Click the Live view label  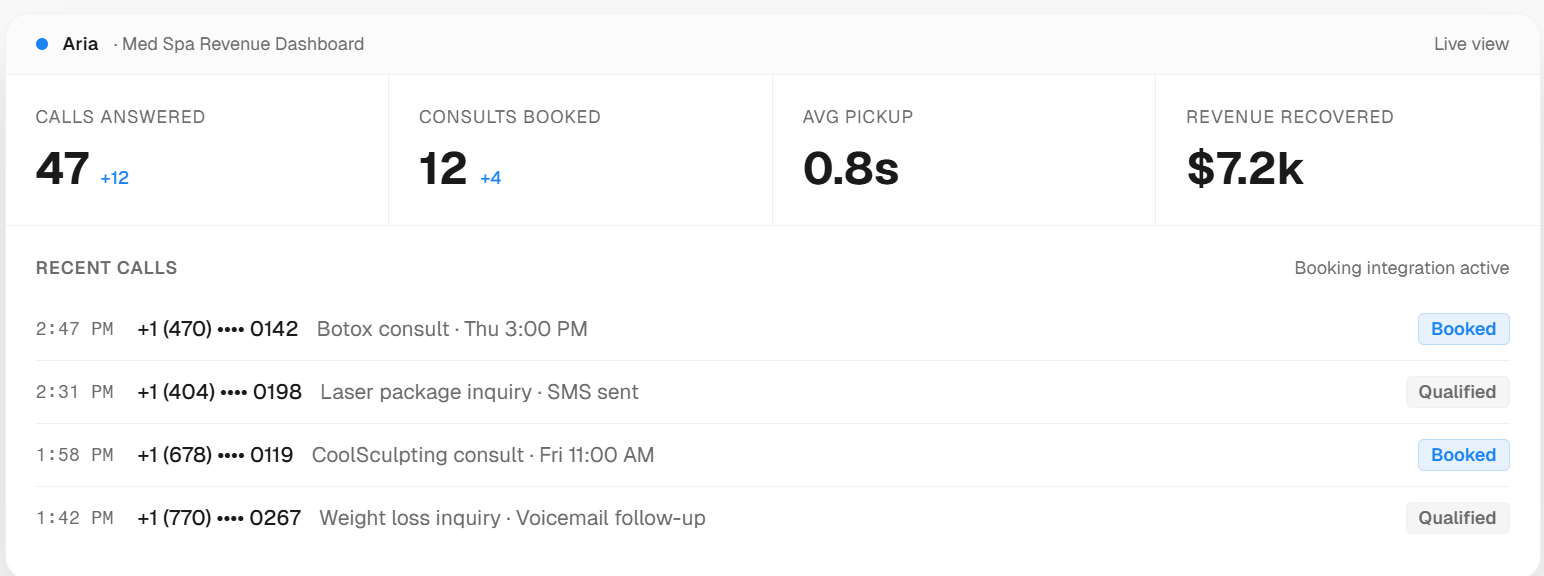coord(1471,44)
